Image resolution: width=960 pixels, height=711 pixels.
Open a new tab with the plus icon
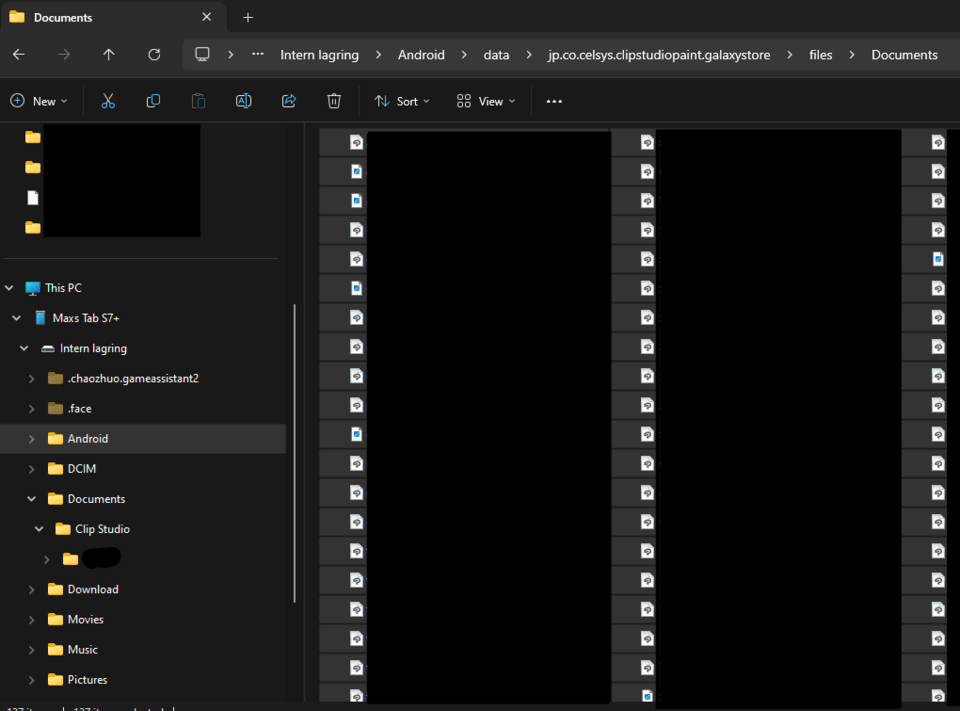[x=247, y=17]
